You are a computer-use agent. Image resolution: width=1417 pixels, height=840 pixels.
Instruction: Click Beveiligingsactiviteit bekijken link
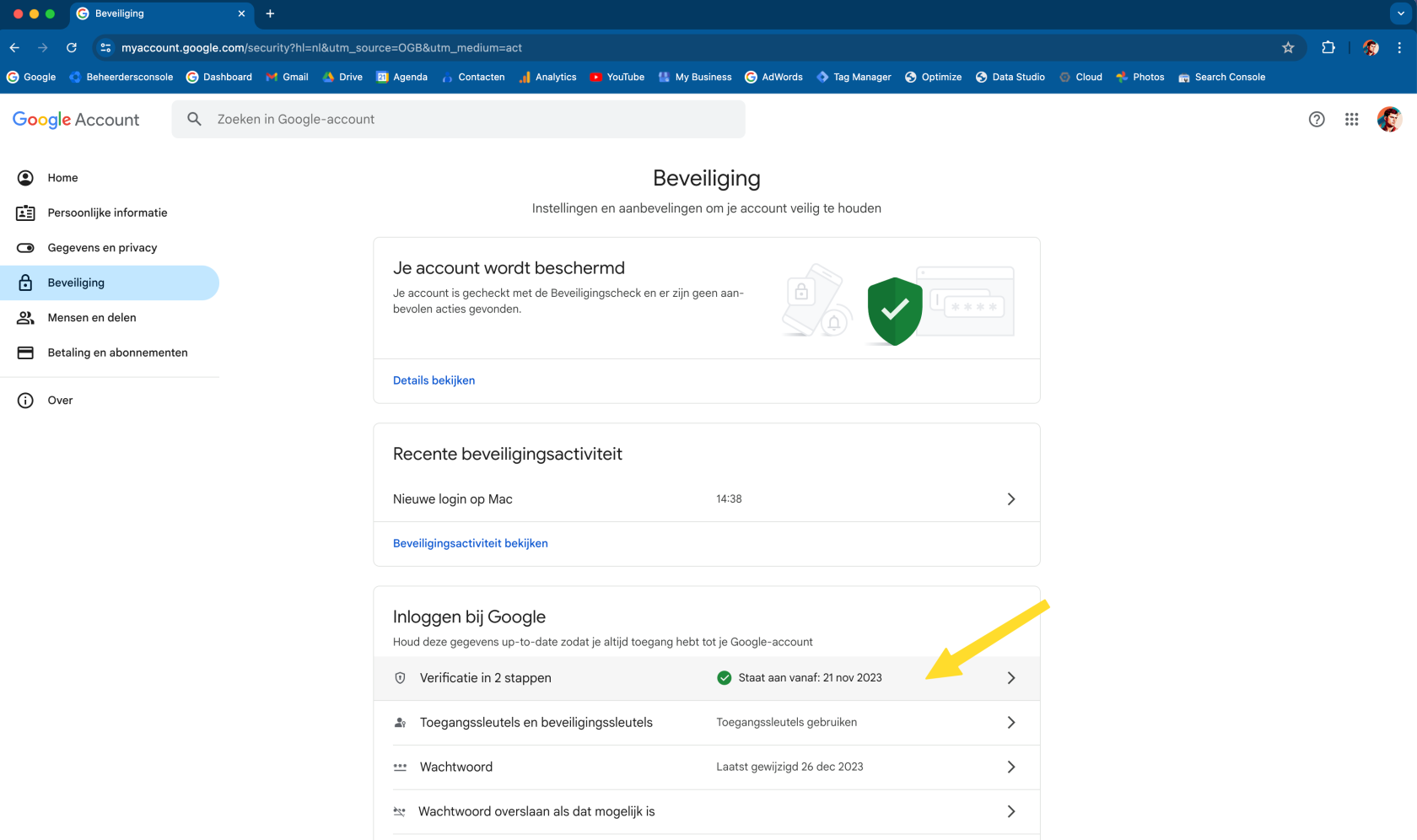coord(471,543)
